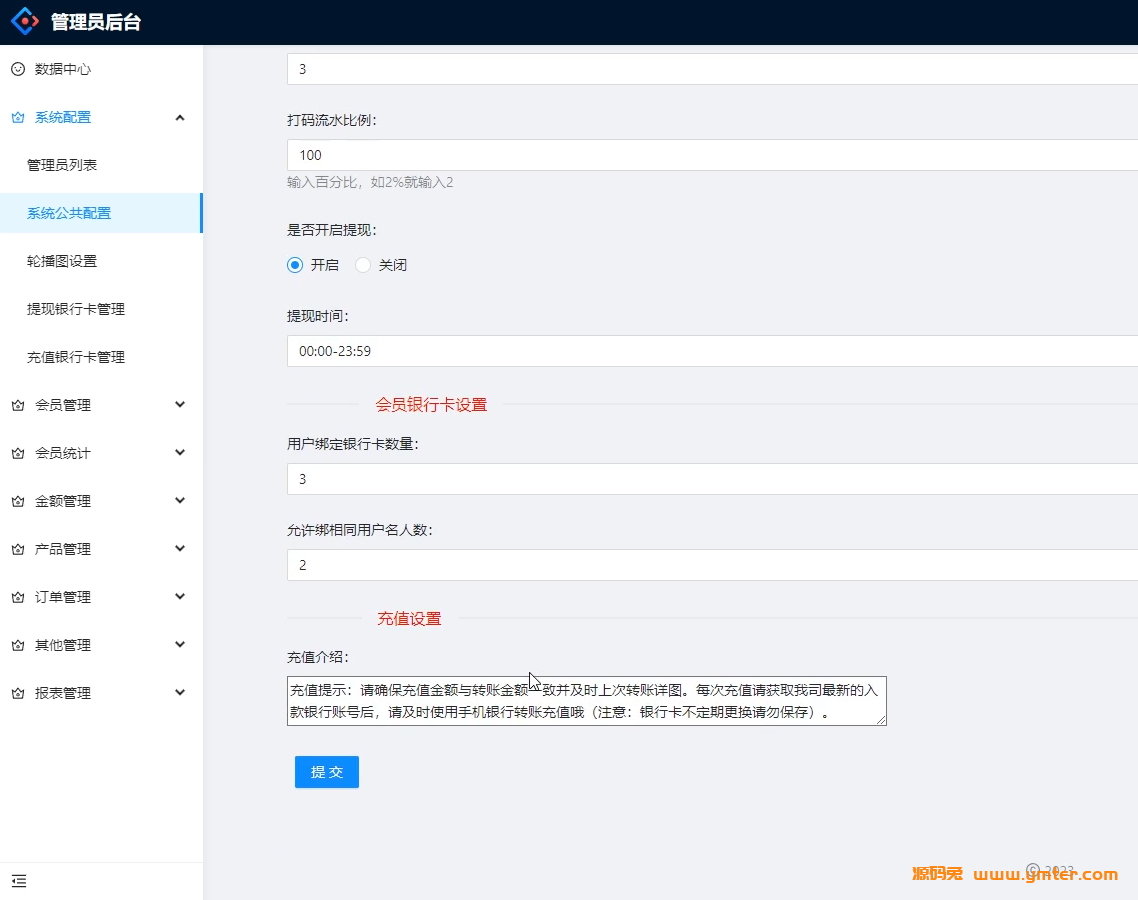This screenshot has height=900, width=1138.
Task: Click the 充值设置 section heading
Action: pos(409,618)
